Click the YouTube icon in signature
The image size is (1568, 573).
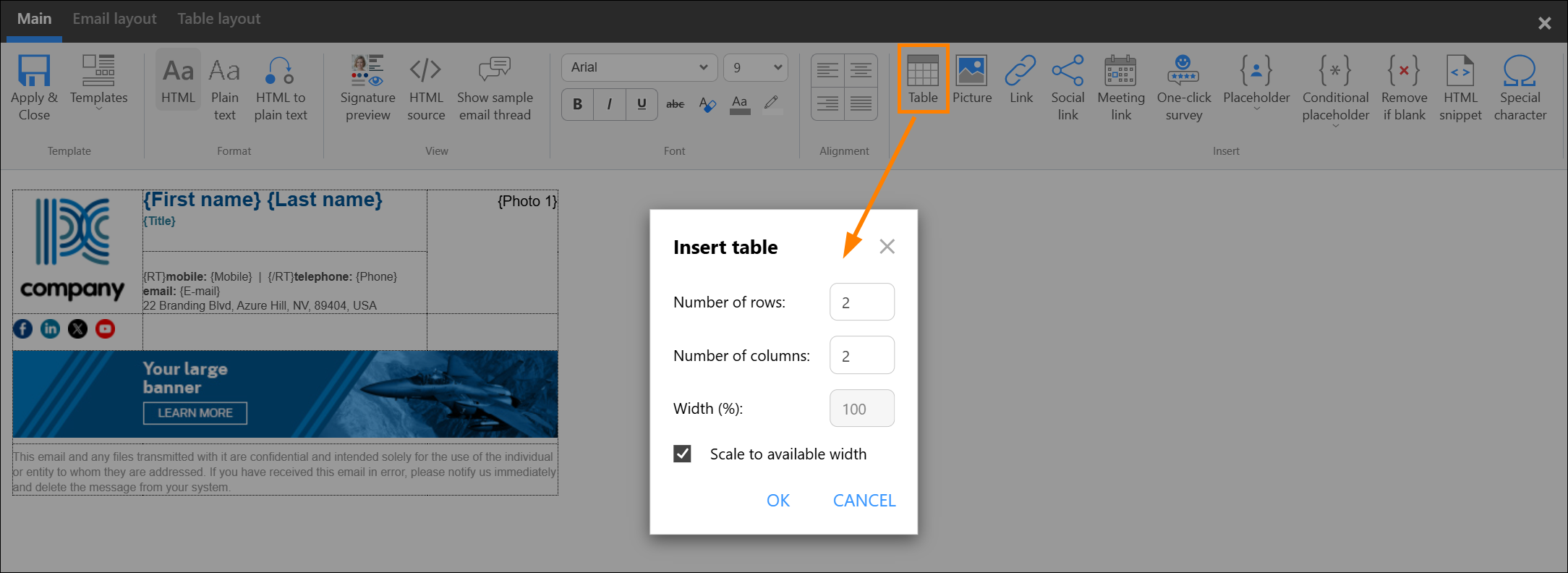[x=105, y=329]
